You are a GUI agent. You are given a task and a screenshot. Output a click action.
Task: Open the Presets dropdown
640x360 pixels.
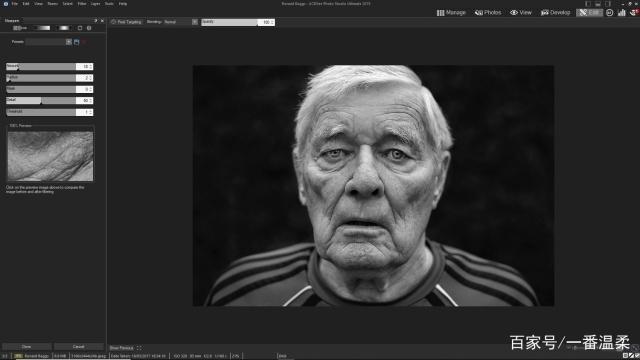[x=49, y=42]
